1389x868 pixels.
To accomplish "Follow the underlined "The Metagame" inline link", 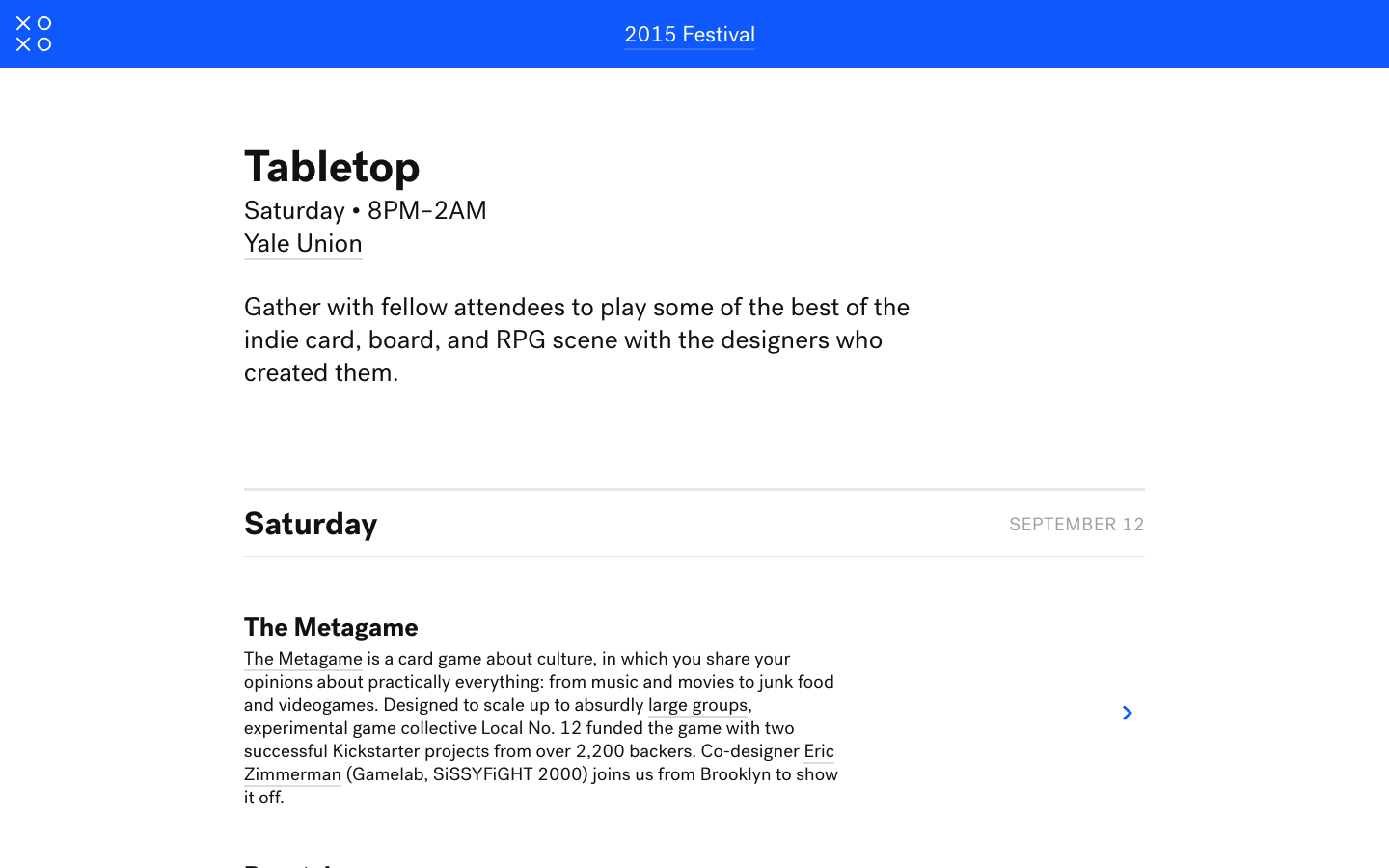I will (x=303, y=659).
